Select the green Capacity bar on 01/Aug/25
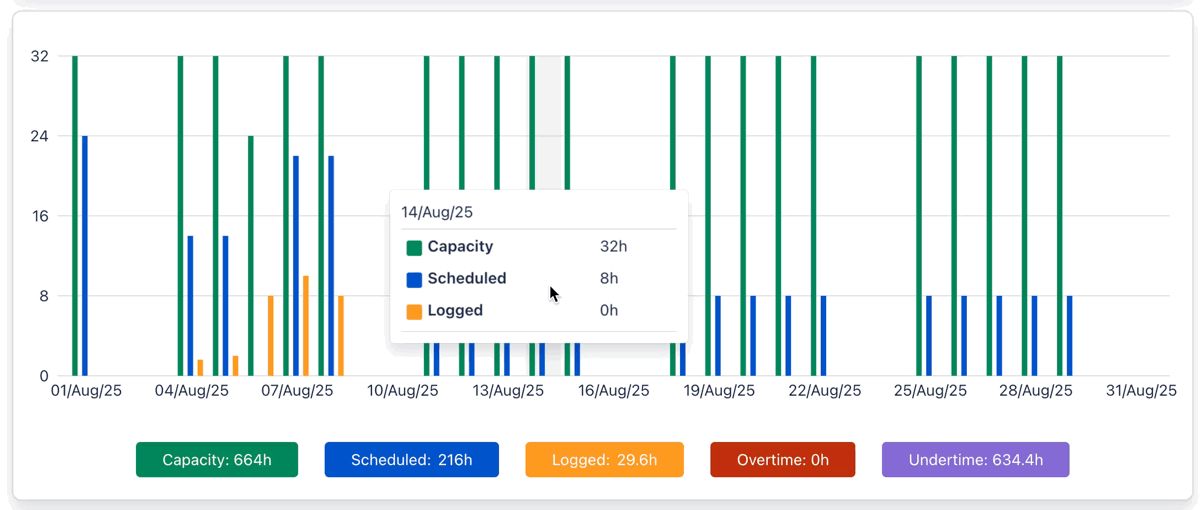This screenshot has width=1200, height=510. (x=75, y=216)
